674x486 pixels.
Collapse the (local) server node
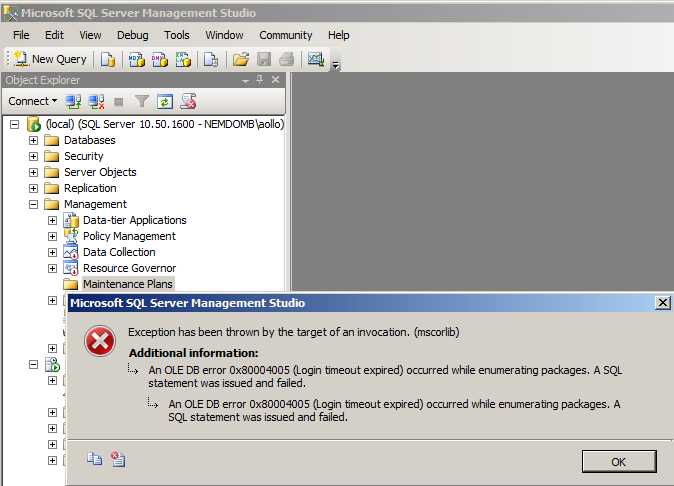coord(15,125)
